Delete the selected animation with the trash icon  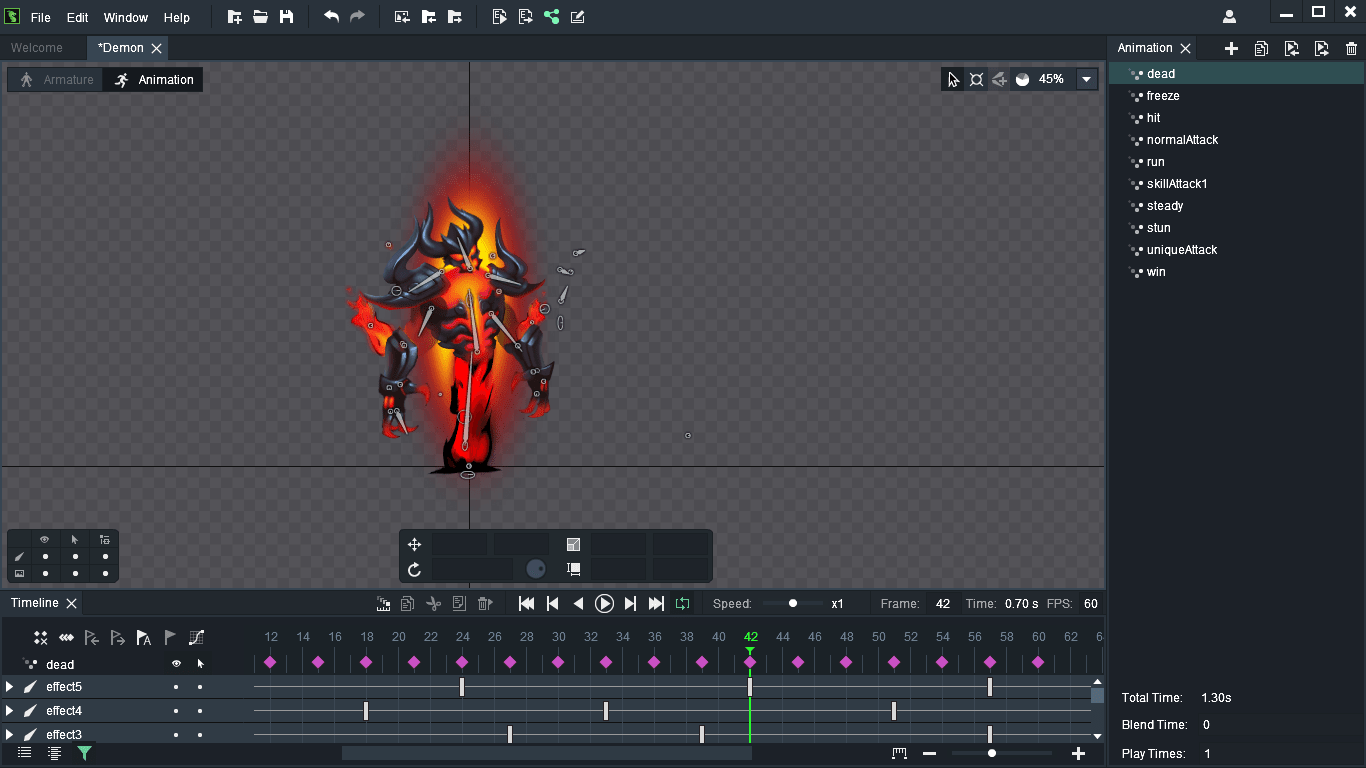click(1351, 48)
